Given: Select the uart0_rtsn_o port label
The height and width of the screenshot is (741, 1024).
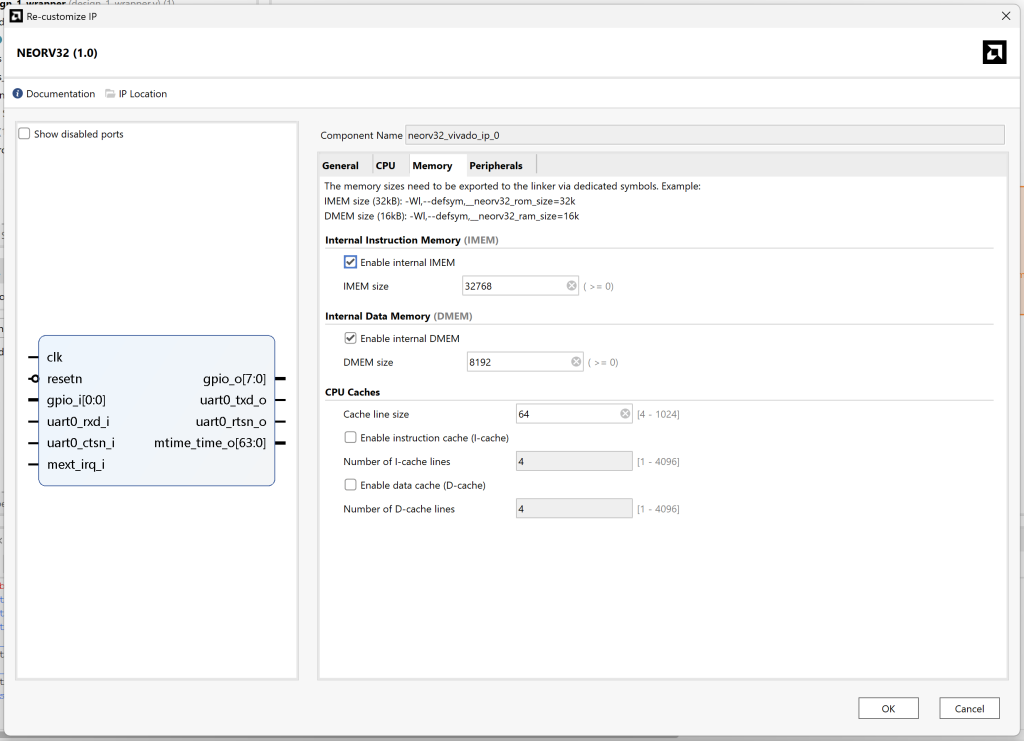Looking at the screenshot, I should (x=231, y=422).
